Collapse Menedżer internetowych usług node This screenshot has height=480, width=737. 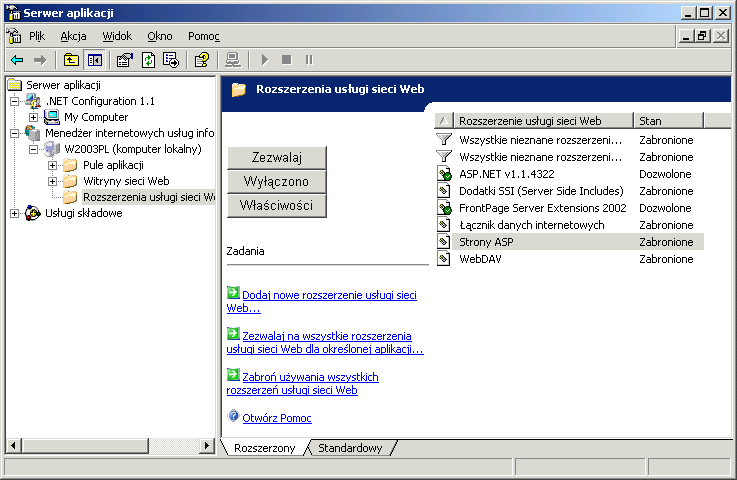[15, 133]
